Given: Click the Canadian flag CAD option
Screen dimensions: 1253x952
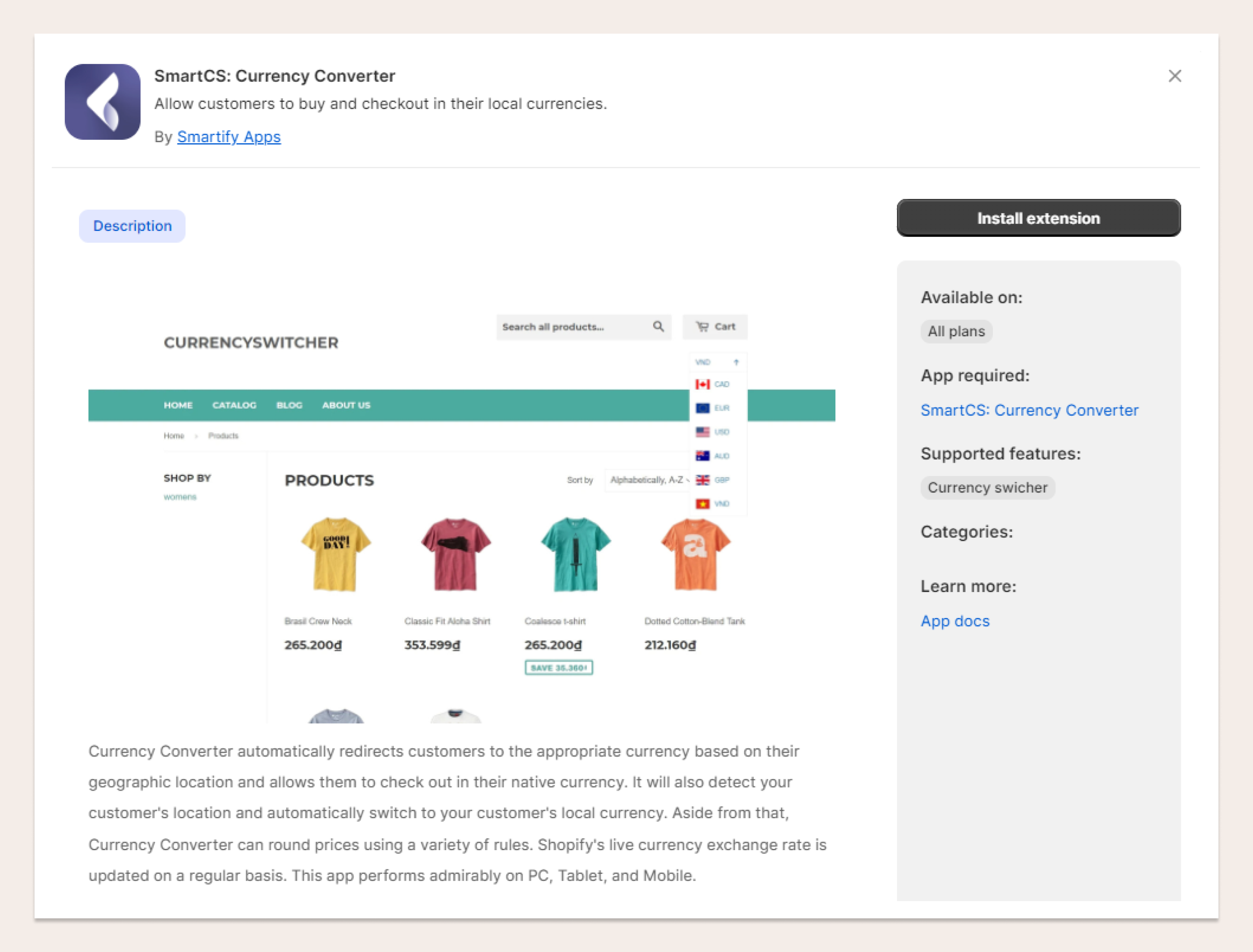Looking at the screenshot, I should (x=713, y=384).
